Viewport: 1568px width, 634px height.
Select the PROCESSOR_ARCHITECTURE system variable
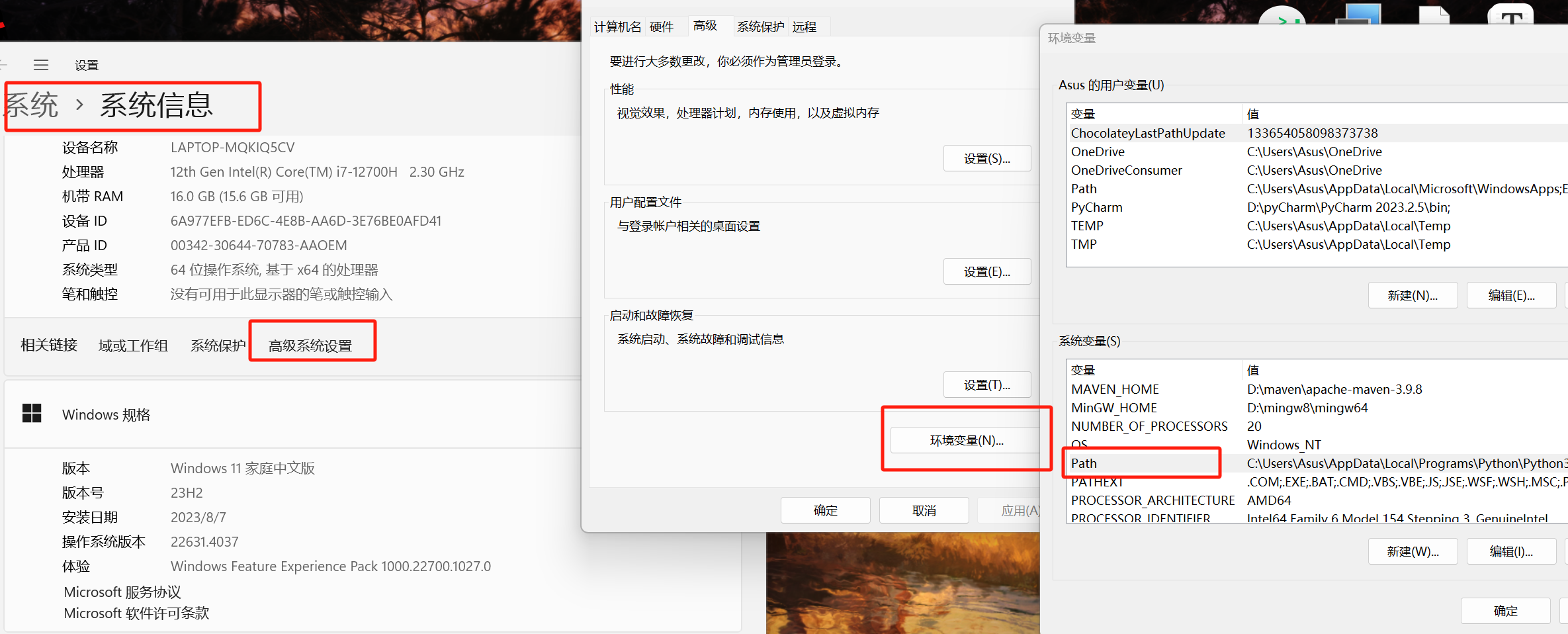(1317, 500)
